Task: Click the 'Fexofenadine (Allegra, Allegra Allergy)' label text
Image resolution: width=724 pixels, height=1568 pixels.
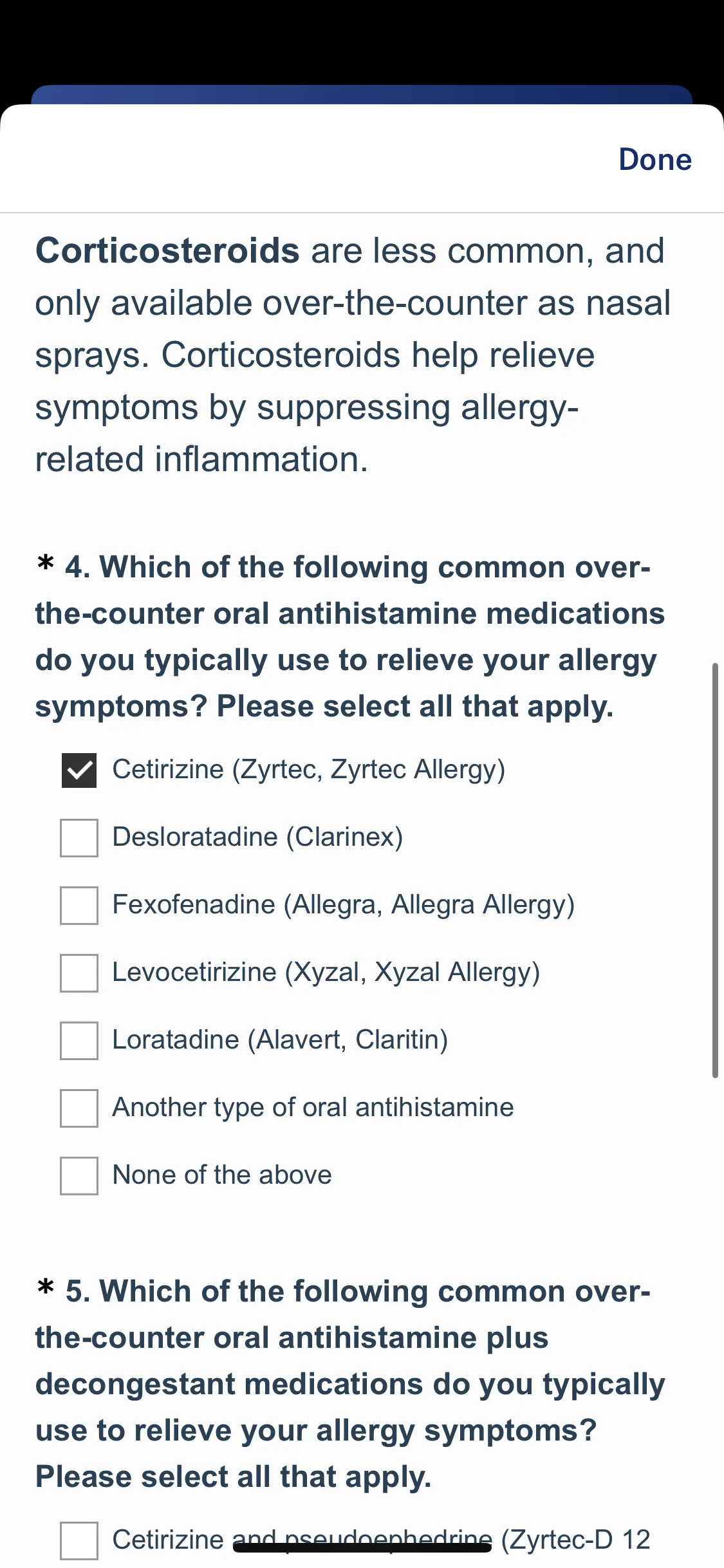Action: (343, 904)
